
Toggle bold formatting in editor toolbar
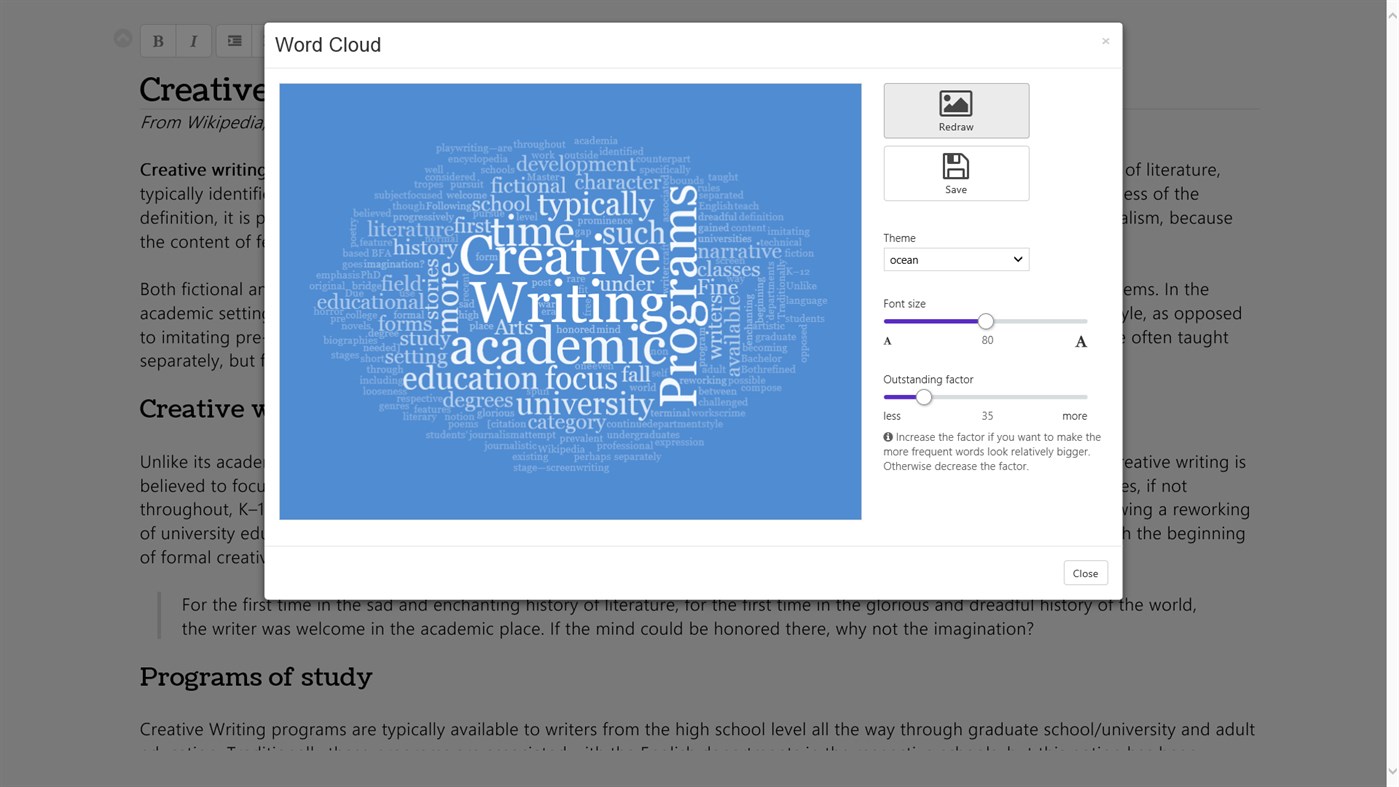point(158,41)
